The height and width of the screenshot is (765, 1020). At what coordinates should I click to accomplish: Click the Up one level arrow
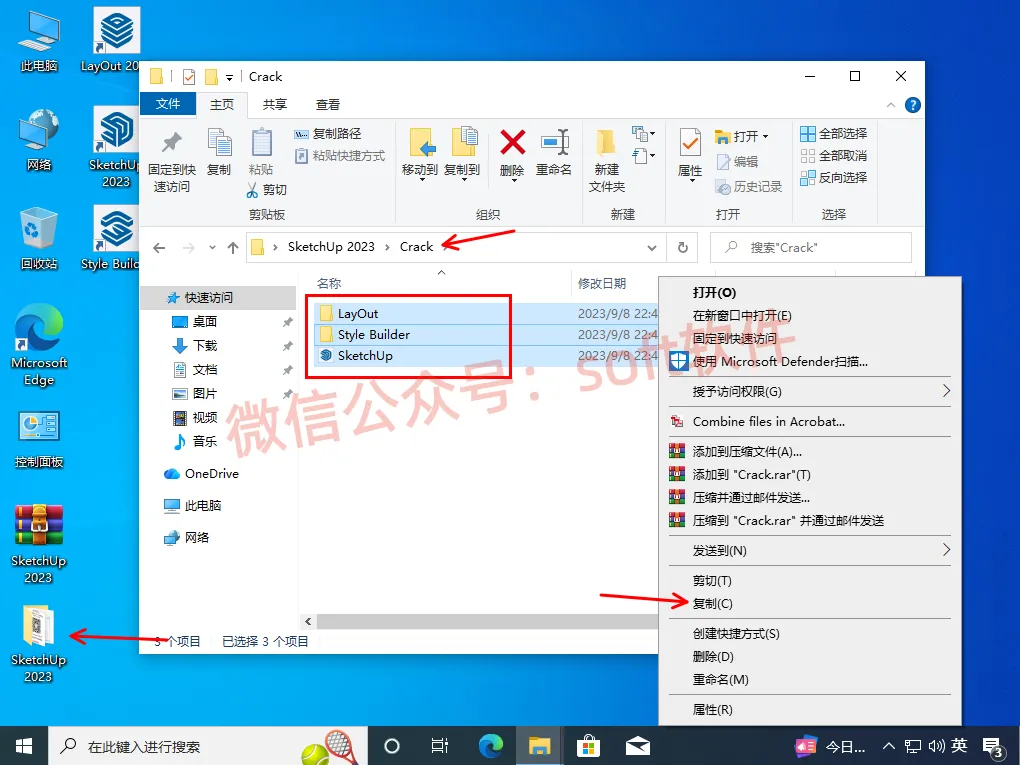click(233, 248)
